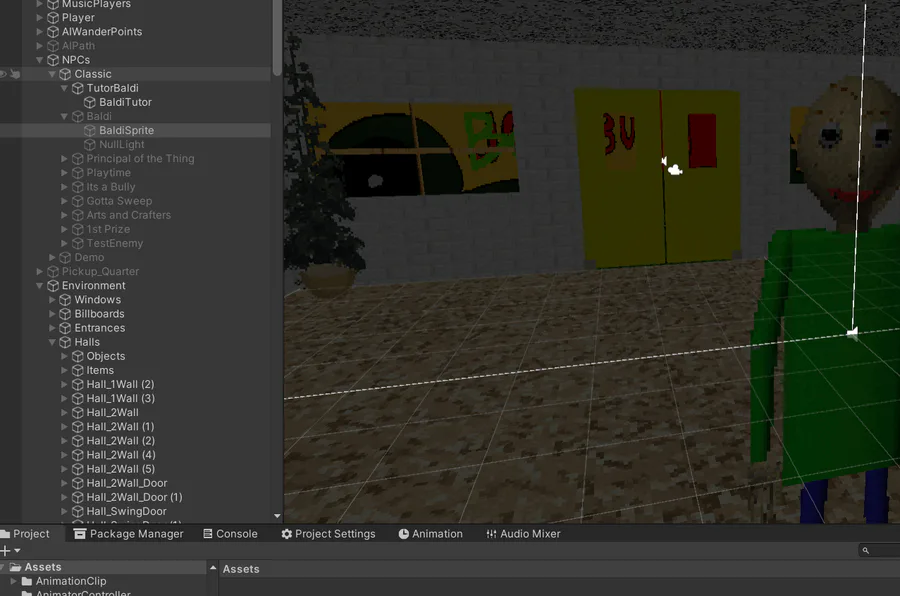
Task: Open the Audio Mixer tab
Action: click(523, 534)
